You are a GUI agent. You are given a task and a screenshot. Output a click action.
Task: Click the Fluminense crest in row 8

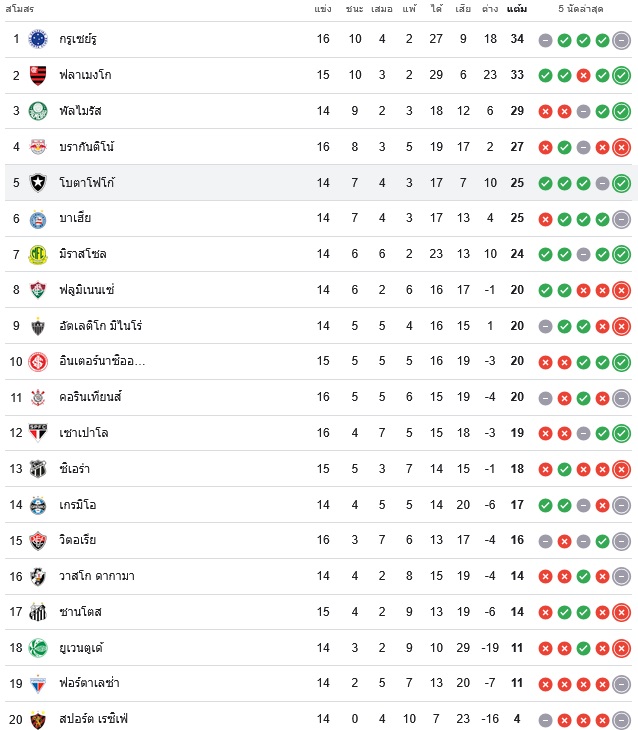(x=38, y=290)
